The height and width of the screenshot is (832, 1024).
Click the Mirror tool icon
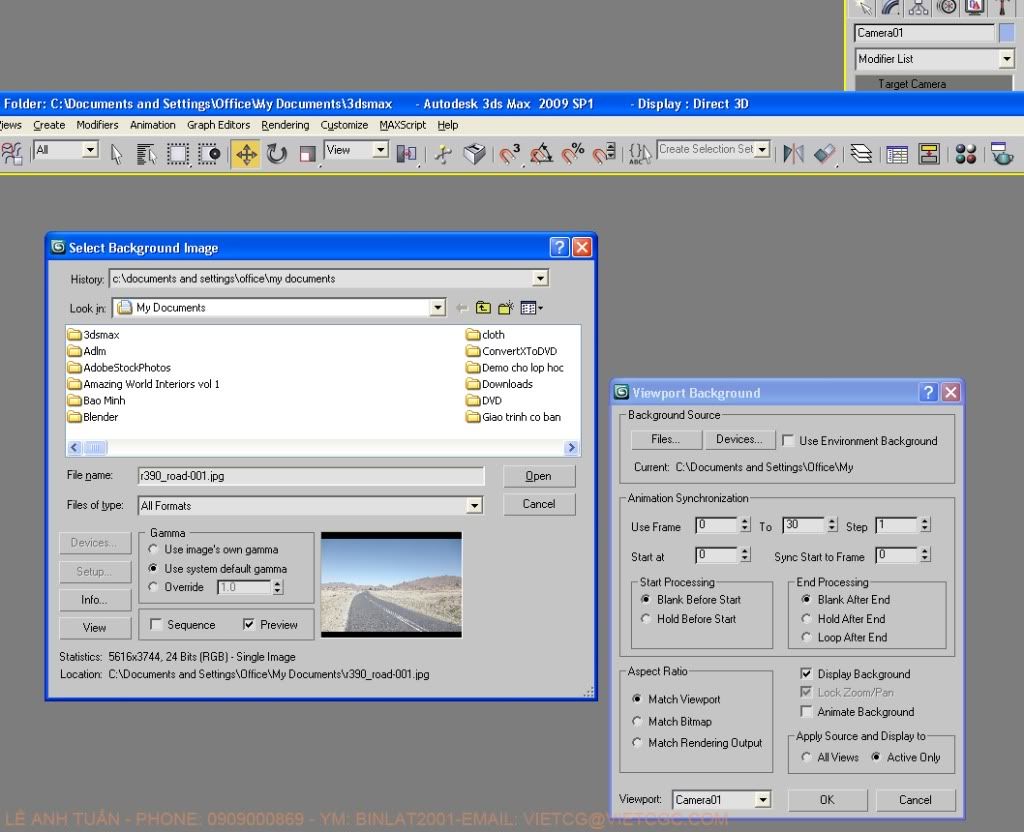[x=793, y=154]
